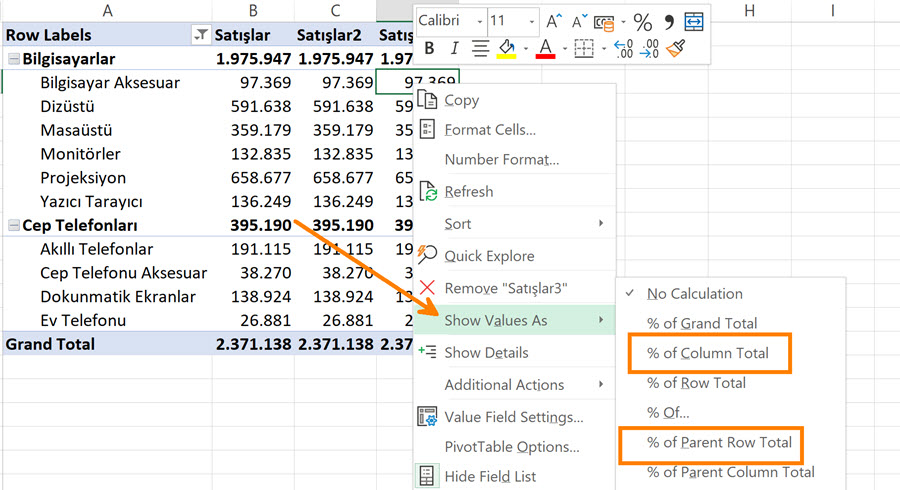This screenshot has height=490, width=900.
Task: Open the fill color dropdown arrow
Action: pos(526,49)
